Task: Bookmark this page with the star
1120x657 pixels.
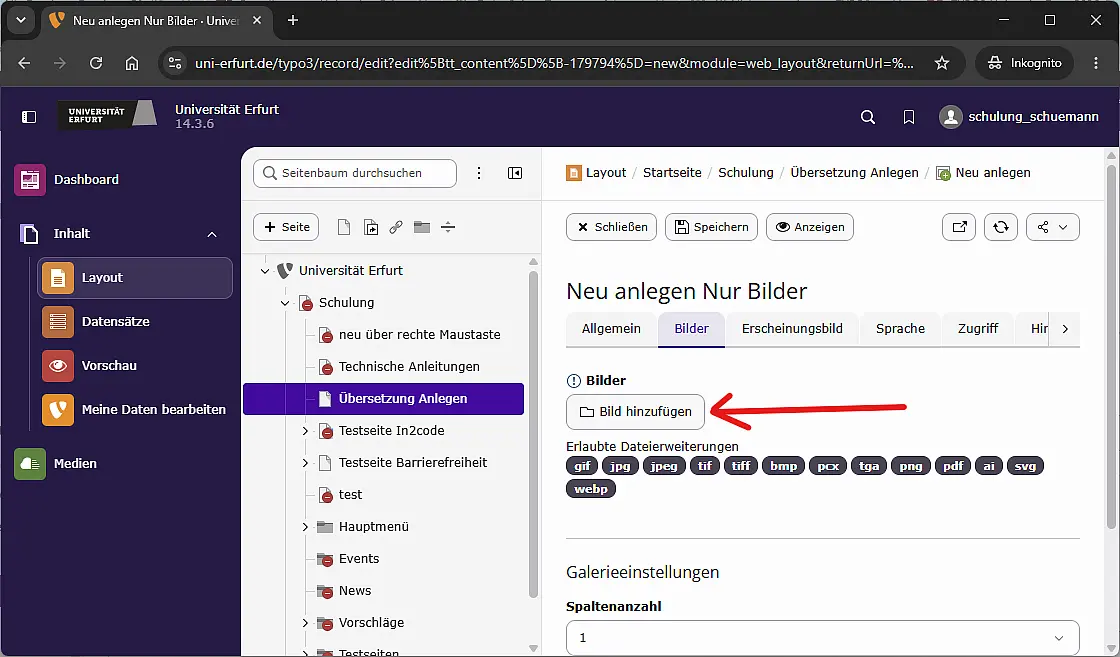Action: [942, 63]
